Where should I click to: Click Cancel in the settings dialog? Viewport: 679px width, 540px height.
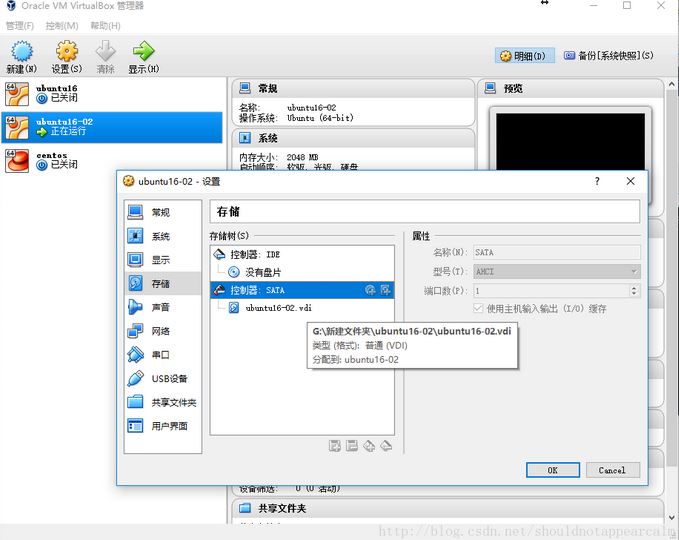612,470
